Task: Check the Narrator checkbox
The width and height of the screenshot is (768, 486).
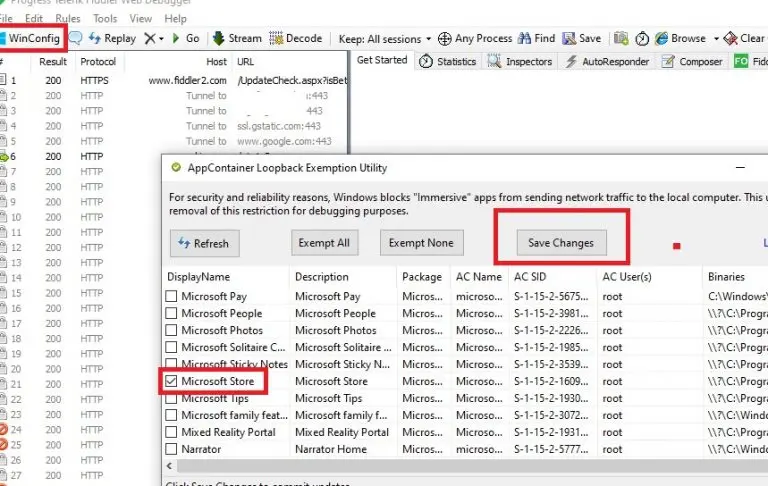Action: (x=171, y=449)
